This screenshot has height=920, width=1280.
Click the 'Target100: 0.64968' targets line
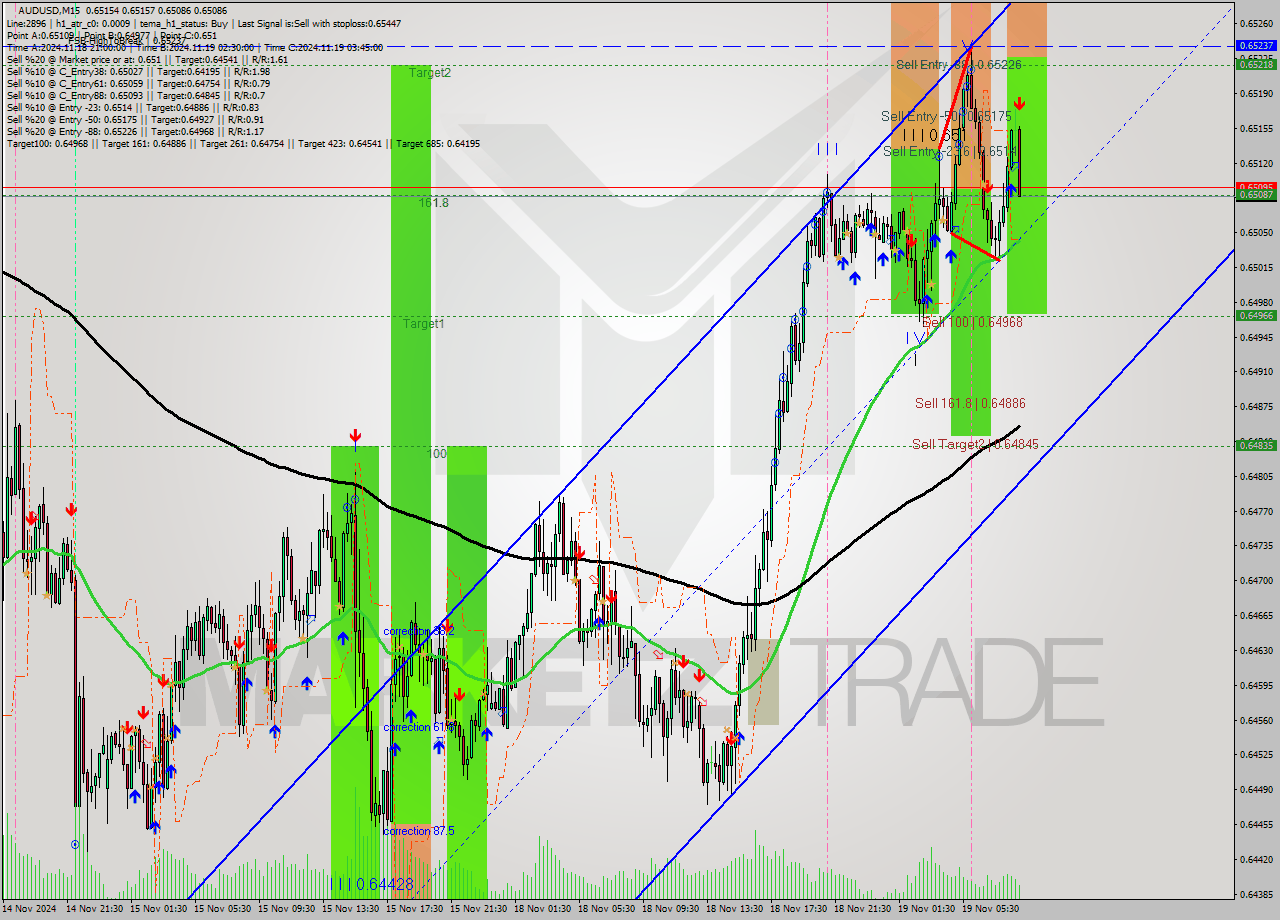click(x=243, y=144)
